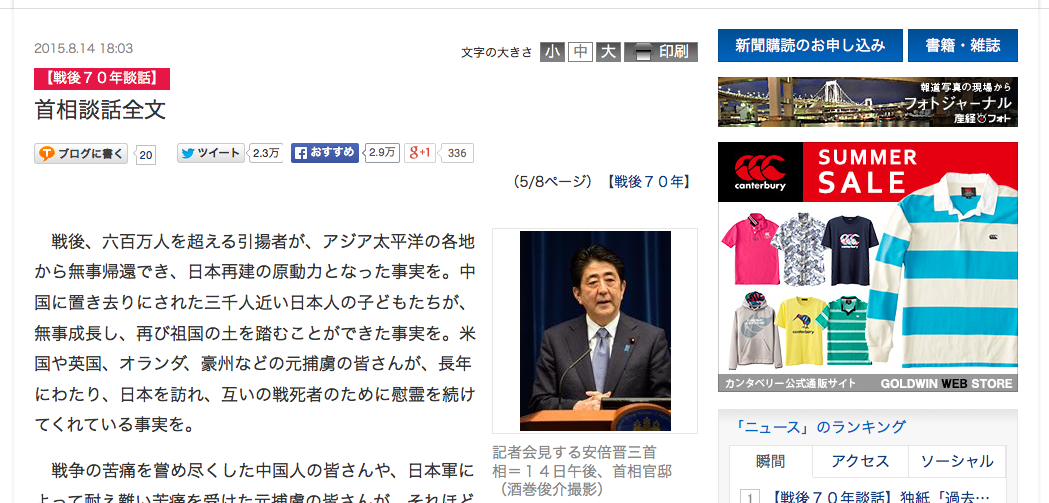Open the 産経フォト photo journal banner
Viewport: 1049px width, 503px height.
point(868,102)
